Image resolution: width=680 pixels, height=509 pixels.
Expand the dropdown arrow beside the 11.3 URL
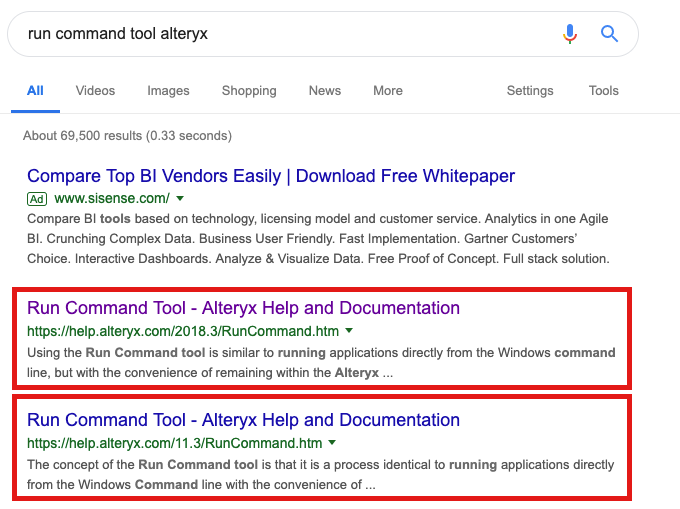332,443
